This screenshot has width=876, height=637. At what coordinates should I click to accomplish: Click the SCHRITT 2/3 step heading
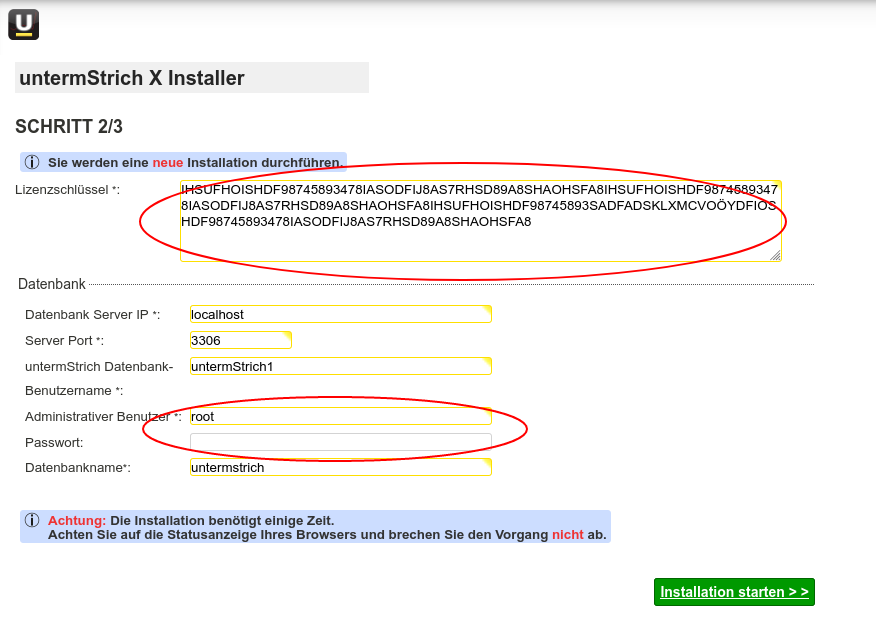pyautogui.click(x=69, y=126)
